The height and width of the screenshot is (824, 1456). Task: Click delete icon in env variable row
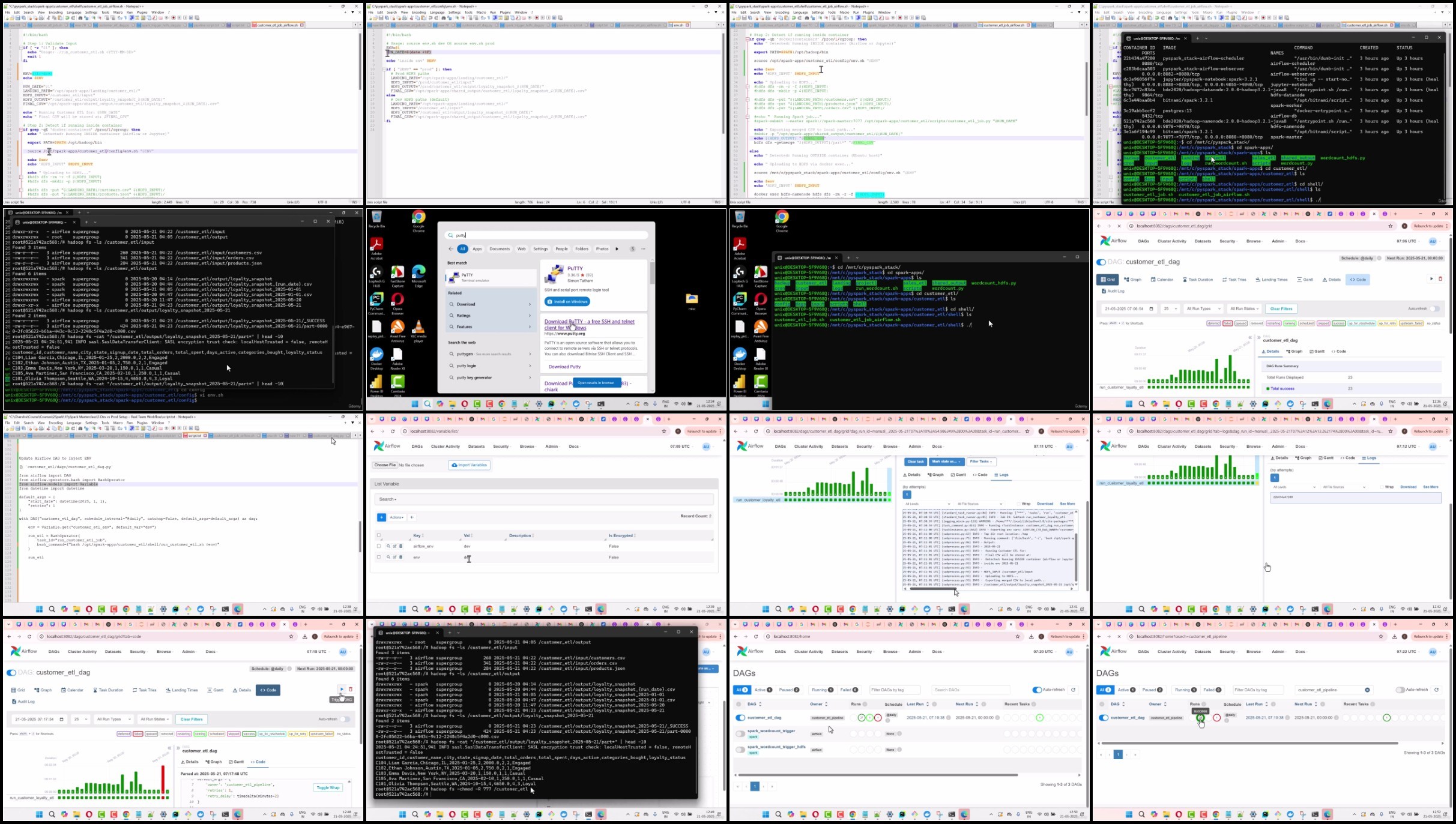pyautogui.click(x=401, y=557)
